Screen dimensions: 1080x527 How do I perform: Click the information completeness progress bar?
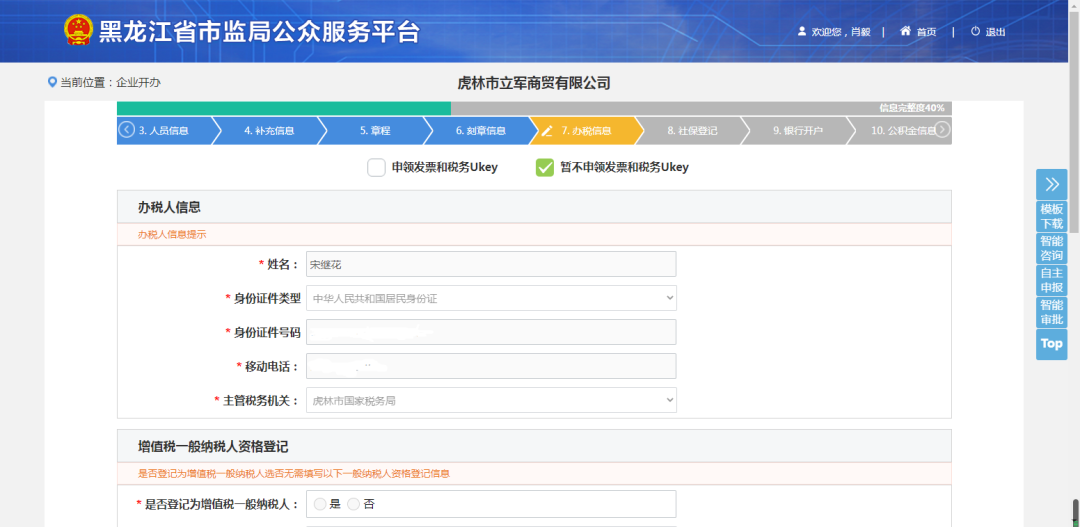[x=534, y=108]
